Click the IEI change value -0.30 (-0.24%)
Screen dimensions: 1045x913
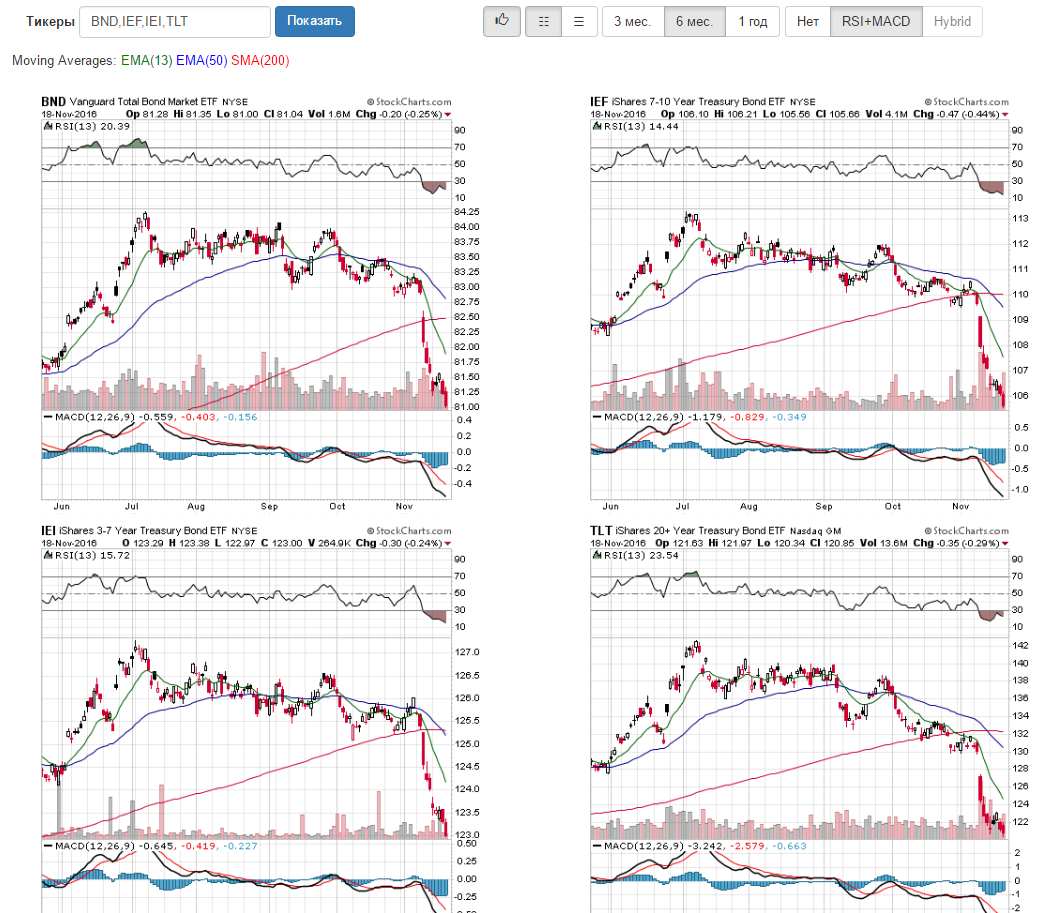pos(409,543)
